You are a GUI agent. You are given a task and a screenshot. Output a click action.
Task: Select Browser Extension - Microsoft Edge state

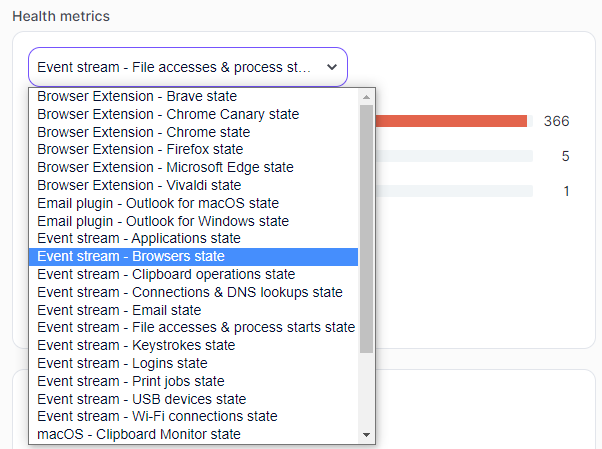click(165, 168)
